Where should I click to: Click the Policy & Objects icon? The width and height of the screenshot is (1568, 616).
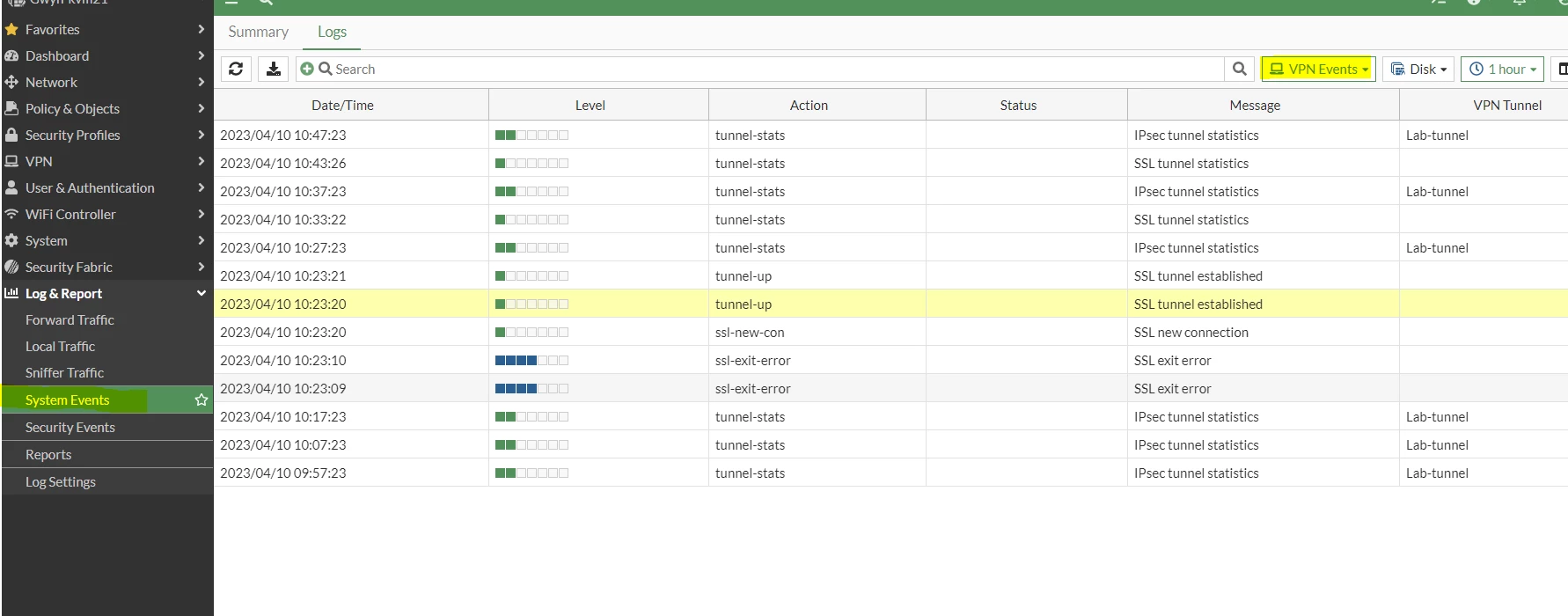(x=11, y=109)
